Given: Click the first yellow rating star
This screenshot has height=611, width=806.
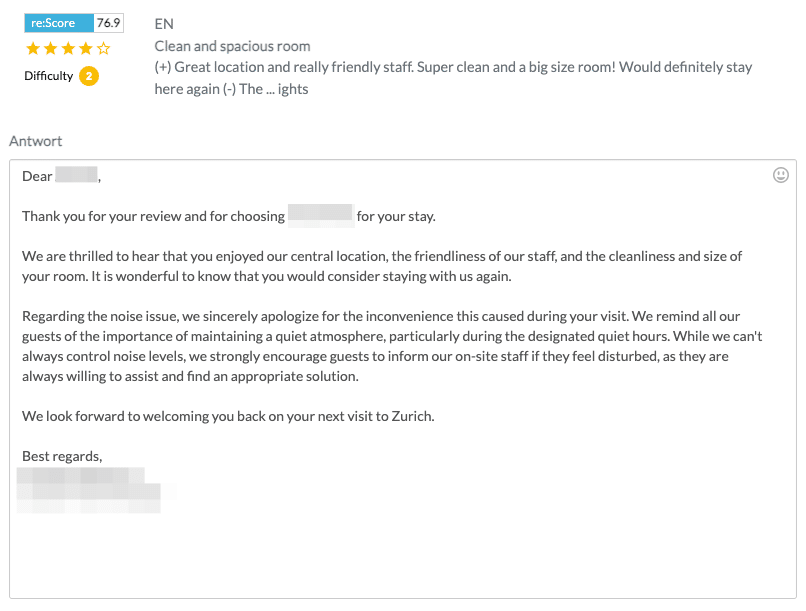Looking at the screenshot, I should [33, 49].
